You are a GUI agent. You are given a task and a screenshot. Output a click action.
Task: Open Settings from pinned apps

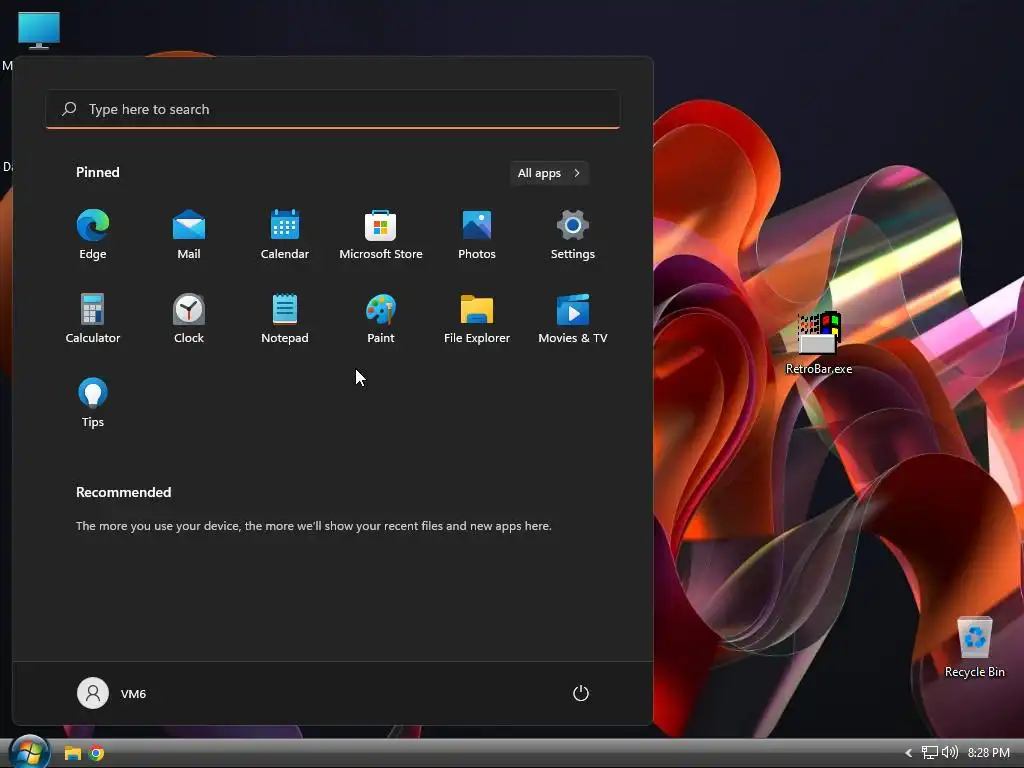pyautogui.click(x=573, y=235)
